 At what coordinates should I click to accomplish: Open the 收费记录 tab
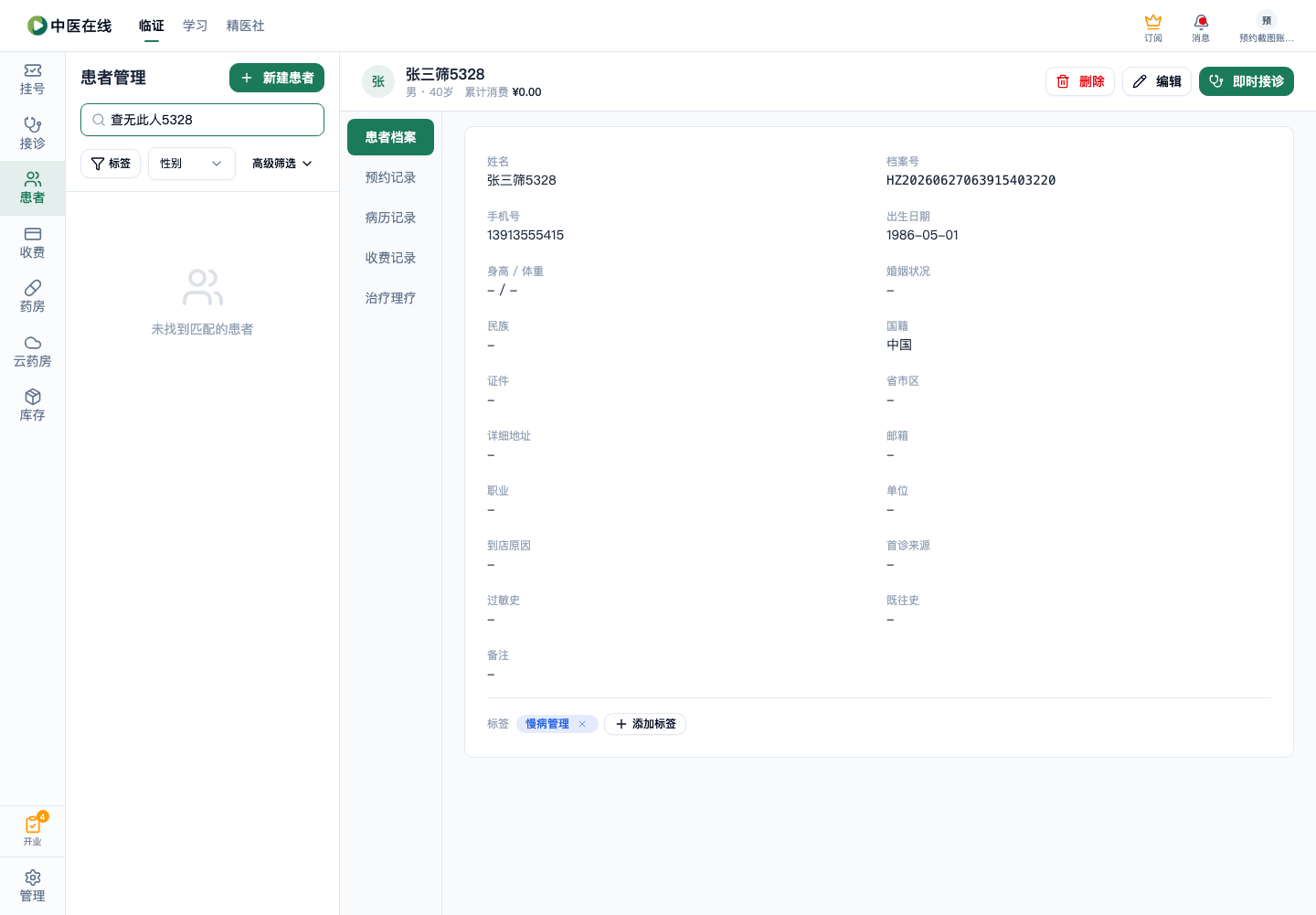390,258
